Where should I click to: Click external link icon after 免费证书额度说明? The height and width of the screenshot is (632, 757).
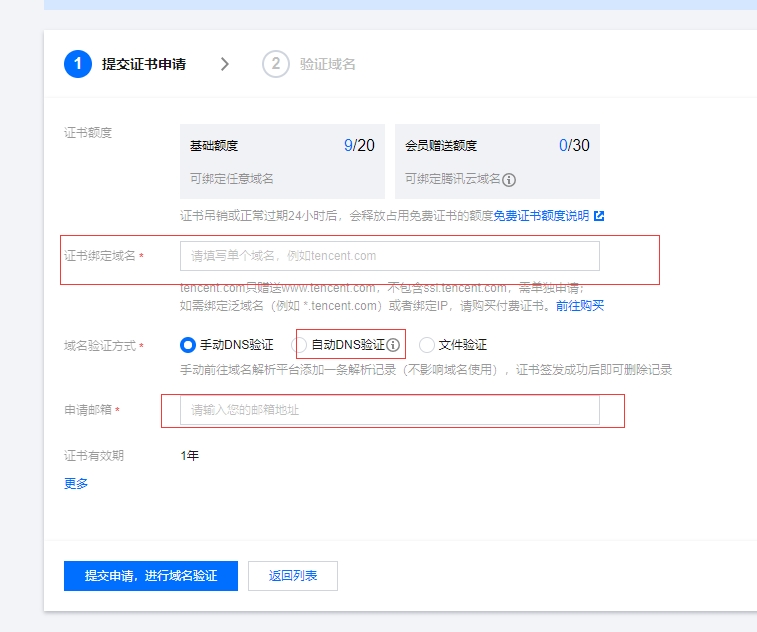[x=599, y=216]
